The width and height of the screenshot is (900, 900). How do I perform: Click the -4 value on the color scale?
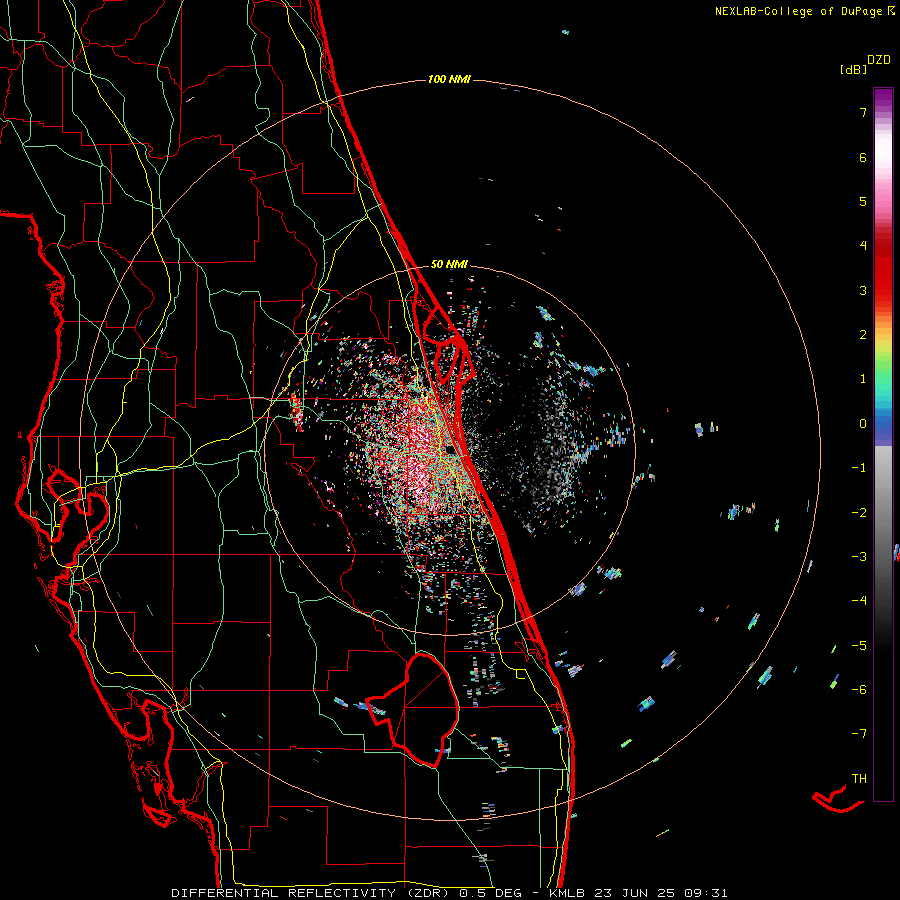coord(859,601)
